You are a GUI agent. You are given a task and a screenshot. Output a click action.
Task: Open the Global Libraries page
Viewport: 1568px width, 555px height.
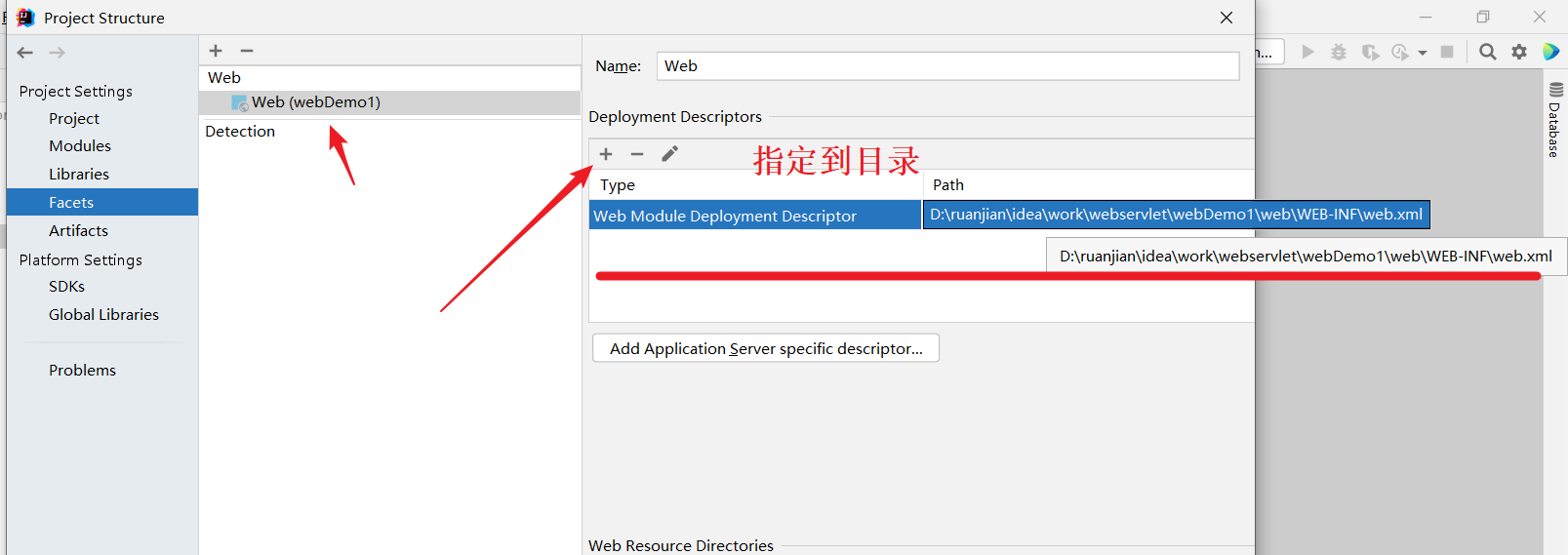point(104,314)
